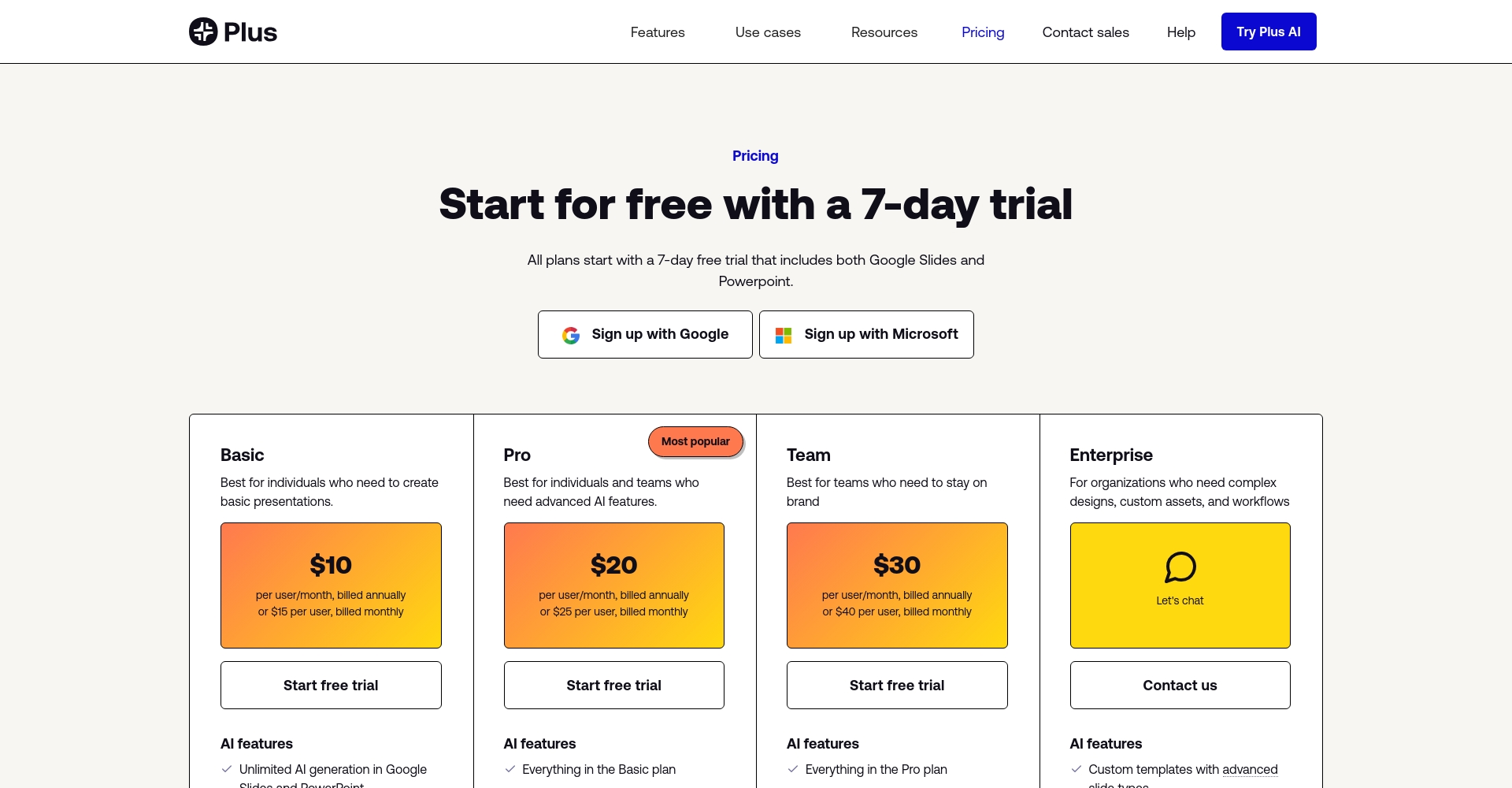Start free trial for the Team plan
1512x788 pixels.
coord(897,686)
